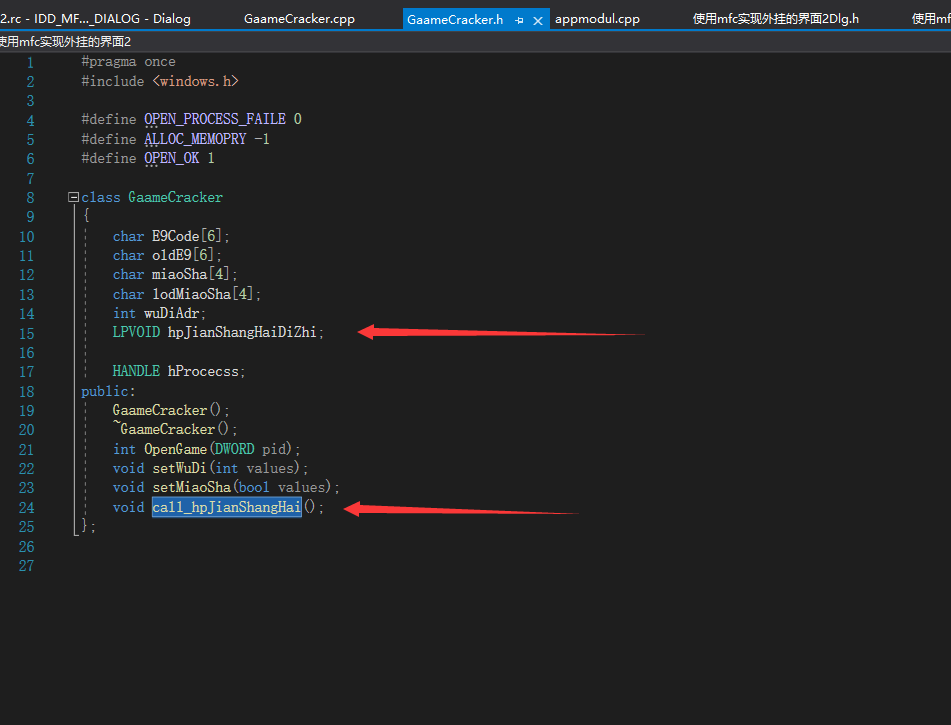Click the <windows.h> include path
The width and height of the screenshot is (951, 725).
(x=195, y=81)
